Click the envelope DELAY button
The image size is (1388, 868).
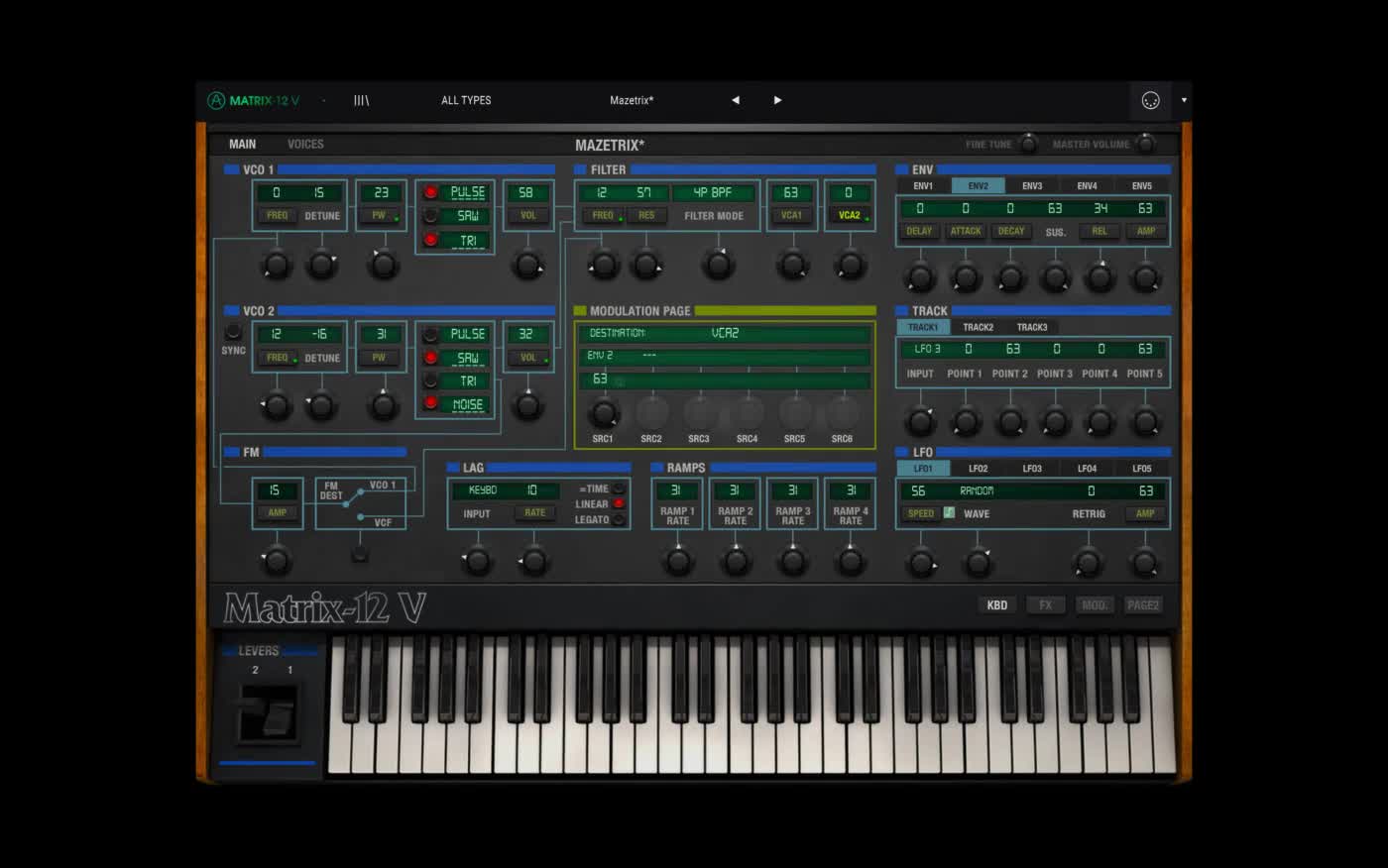pyautogui.click(x=919, y=231)
